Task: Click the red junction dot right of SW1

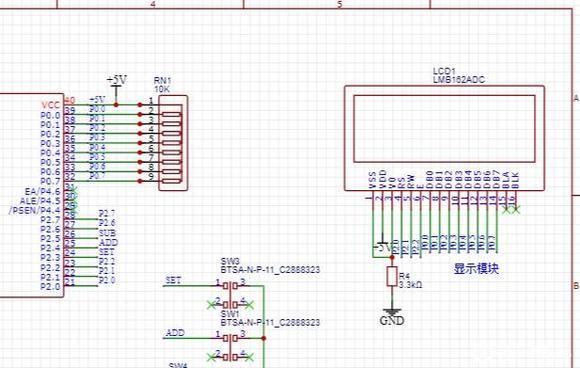Action: click(x=264, y=338)
